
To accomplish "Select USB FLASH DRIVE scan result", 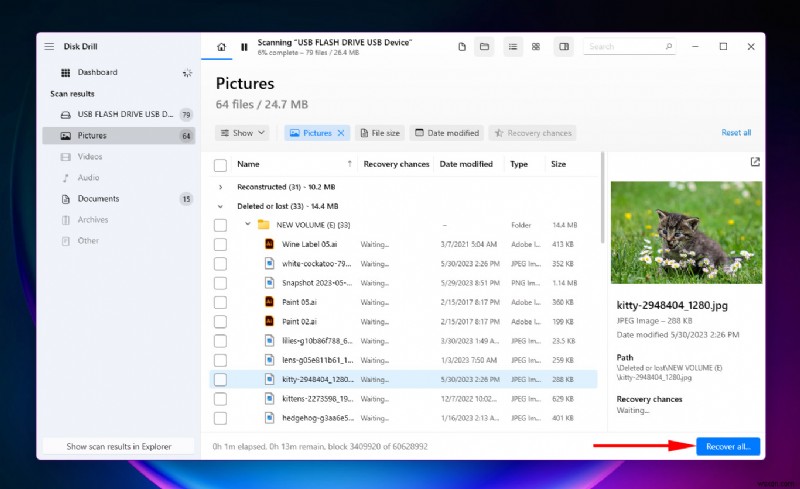I will (x=118, y=114).
